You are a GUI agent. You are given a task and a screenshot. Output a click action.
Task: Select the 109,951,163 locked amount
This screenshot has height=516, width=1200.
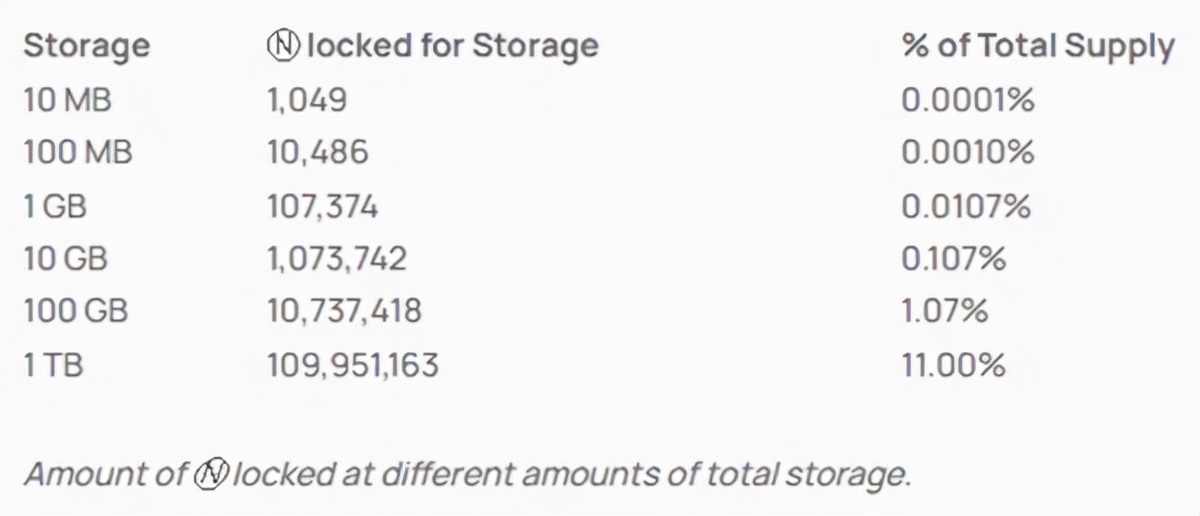(x=353, y=365)
